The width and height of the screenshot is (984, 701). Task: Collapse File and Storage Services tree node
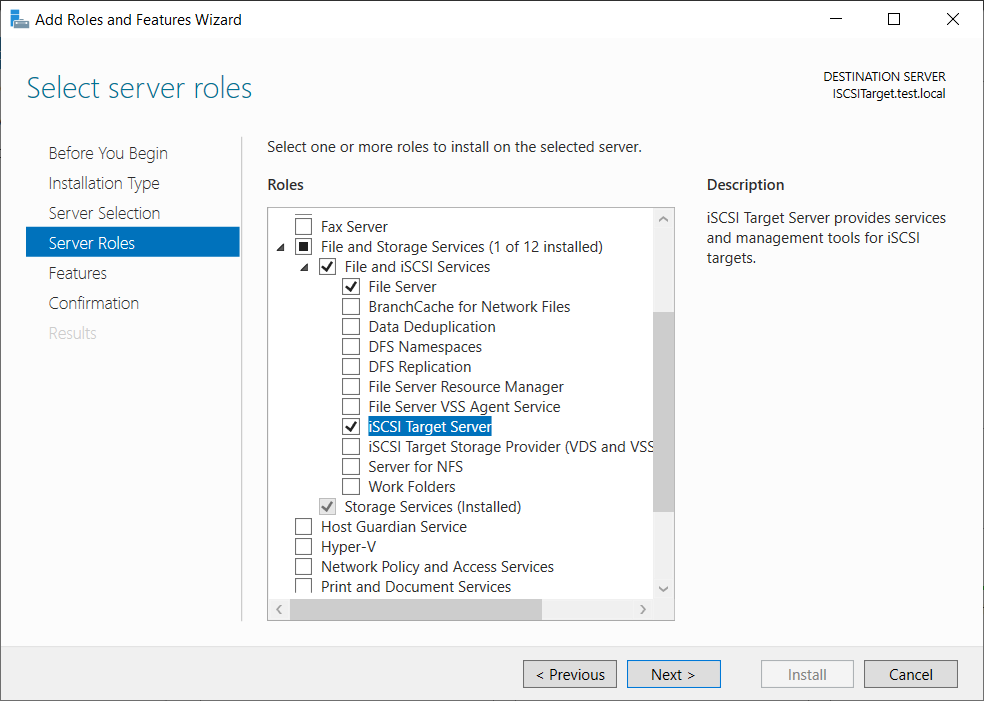click(x=281, y=247)
